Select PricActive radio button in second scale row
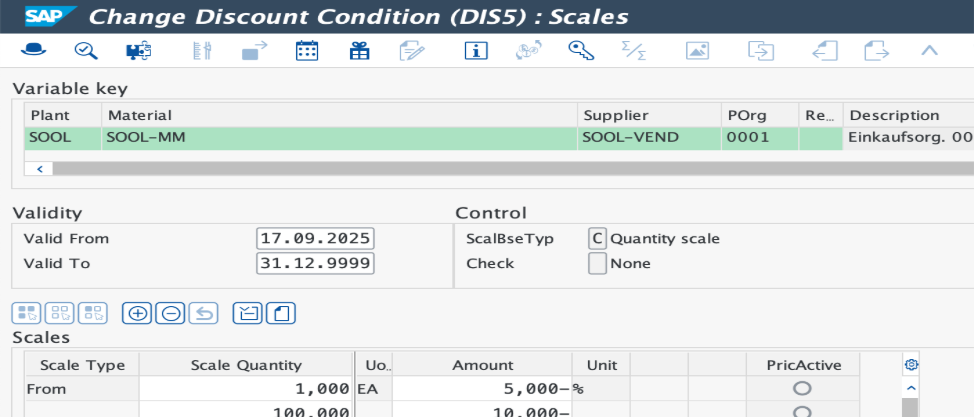The image size is (975, 417). pyautogui.click(x=801, y=411)
